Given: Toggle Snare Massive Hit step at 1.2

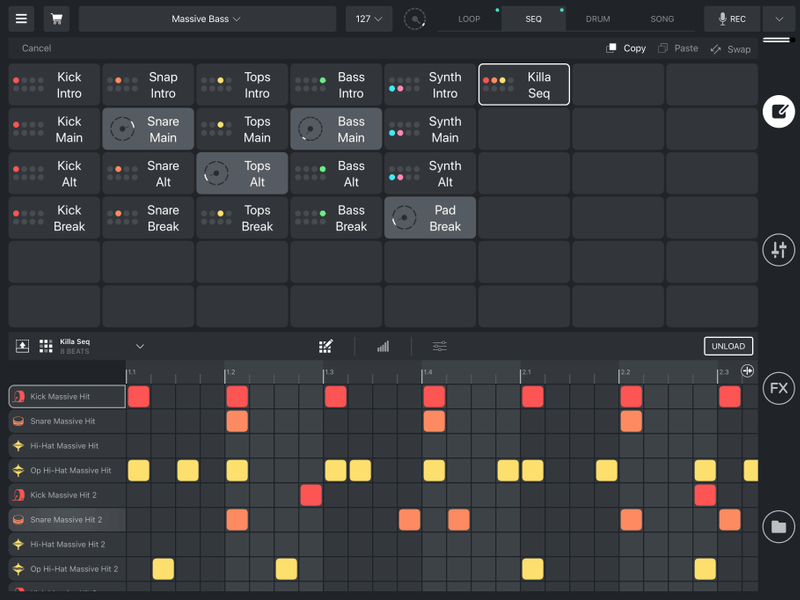Looking at the screenshot, I should 237,421.
